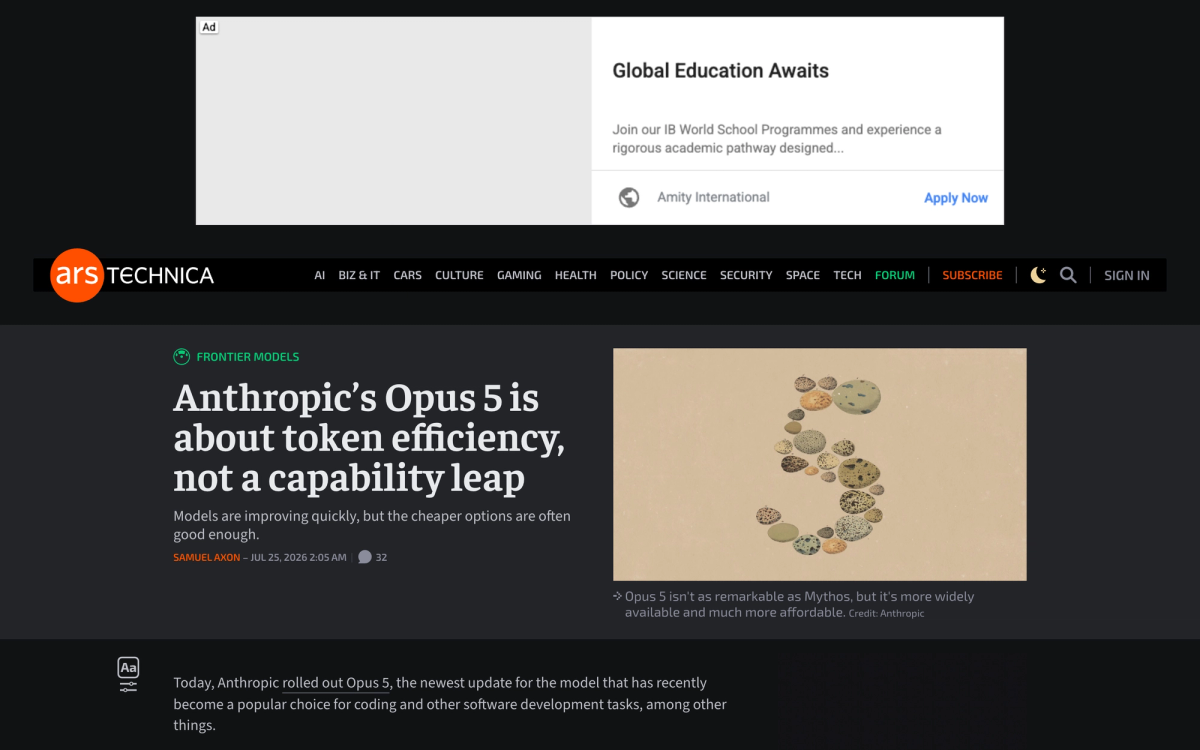Click the 'Join our IB World School' ad description

[777, 139]
